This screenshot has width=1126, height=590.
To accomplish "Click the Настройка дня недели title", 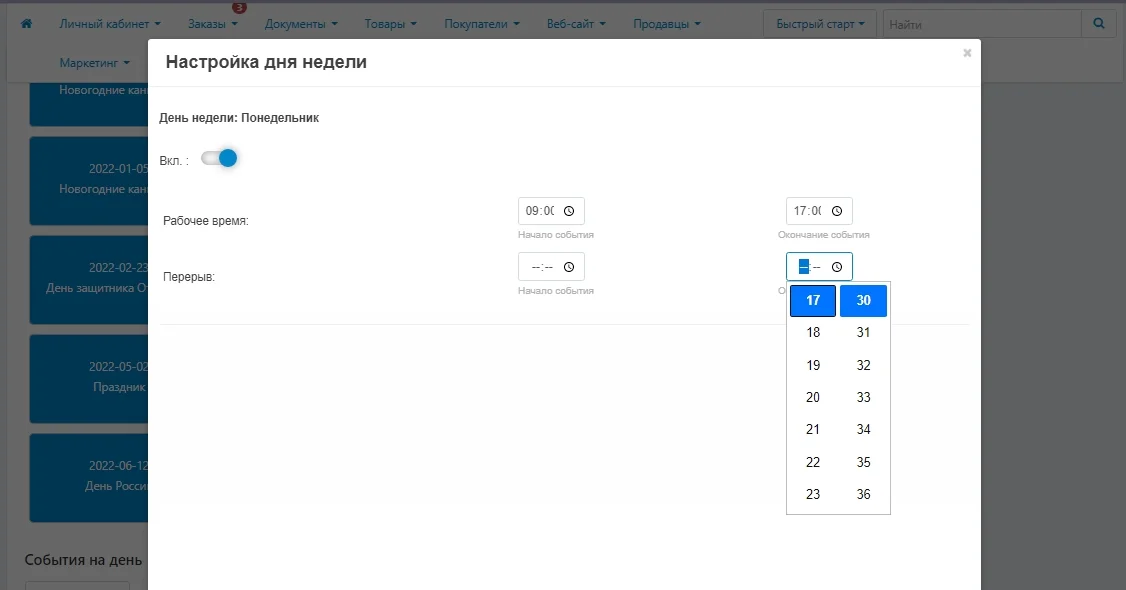I will (x=266, y=62).
